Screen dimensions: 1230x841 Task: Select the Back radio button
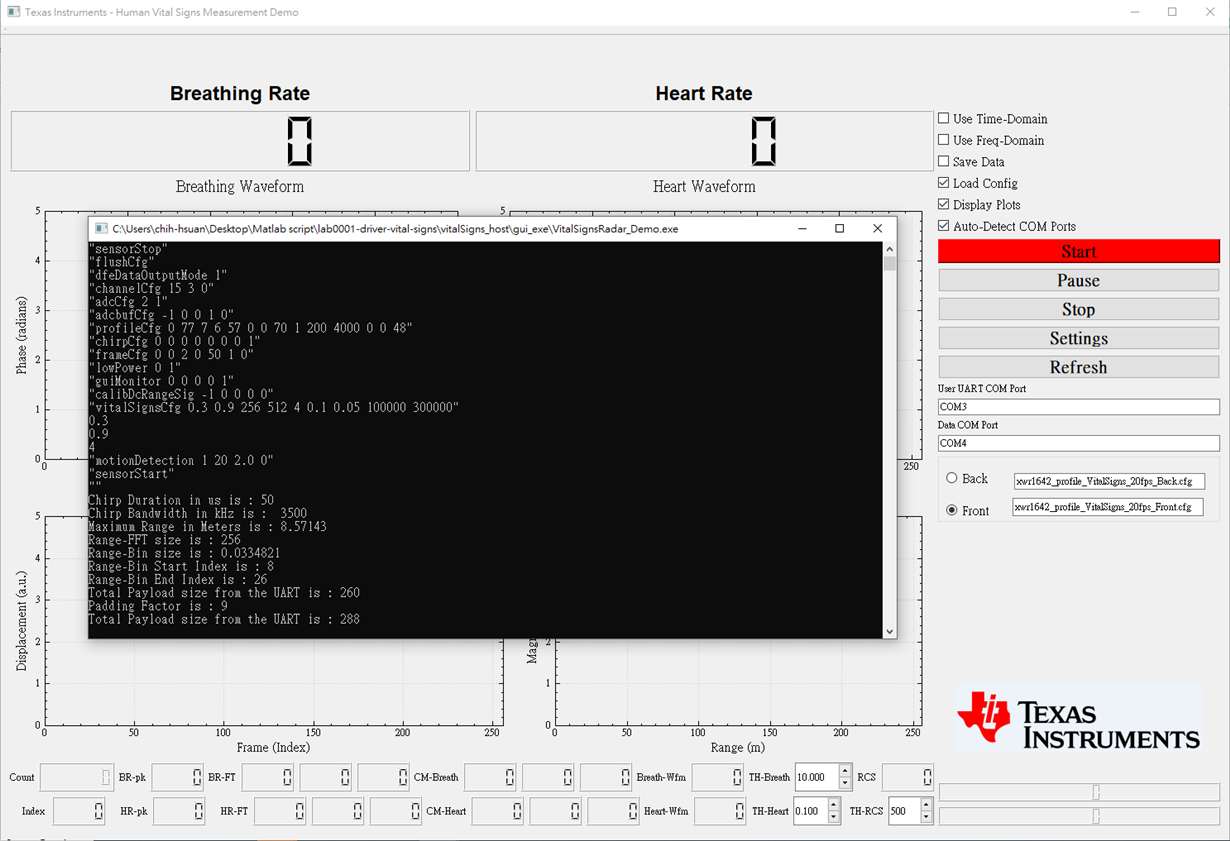tap(951, 478)
